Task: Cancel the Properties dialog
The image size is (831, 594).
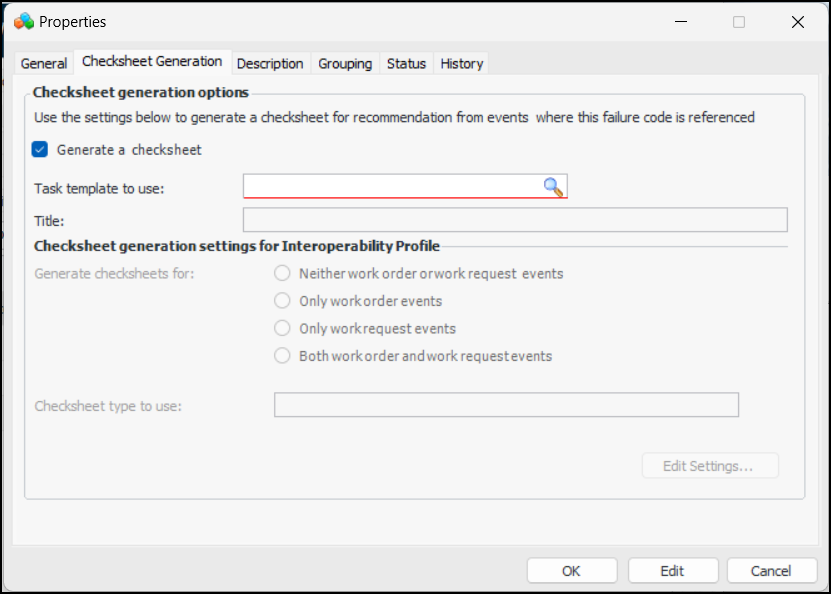Action: (771, 571)
